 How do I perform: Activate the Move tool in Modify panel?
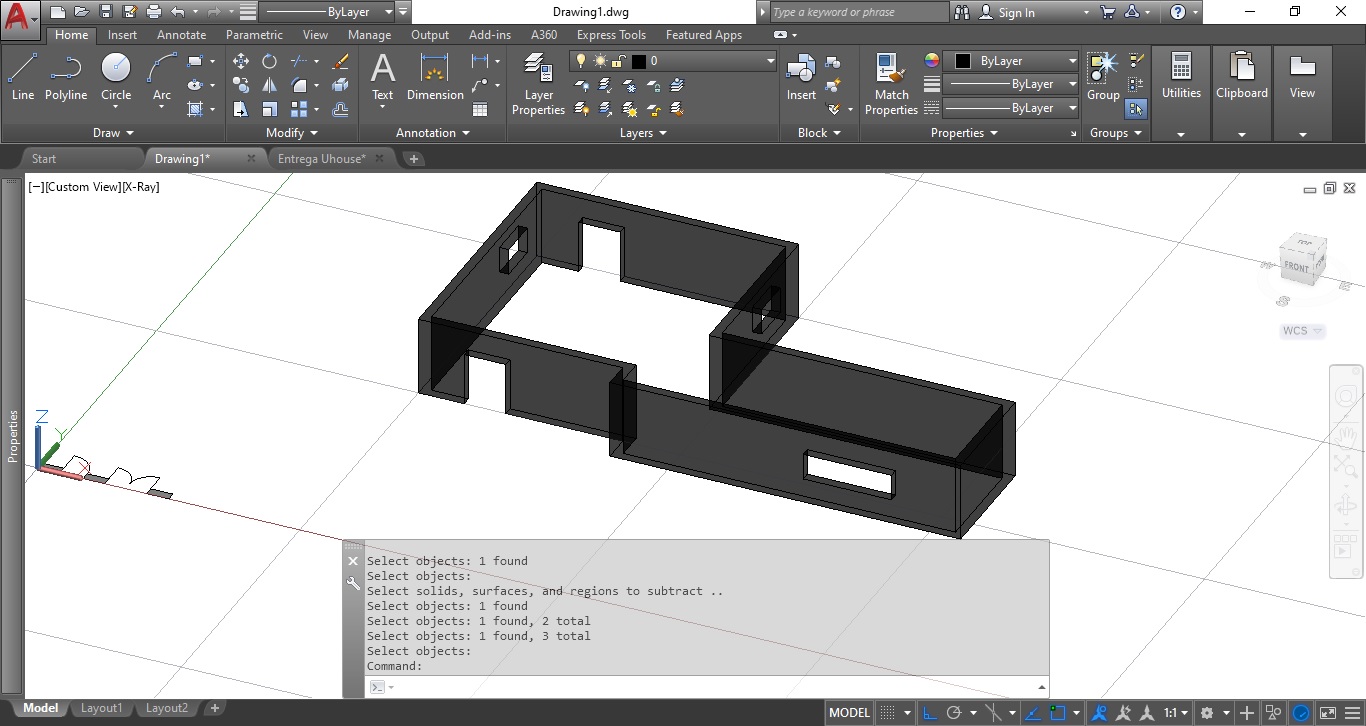241,61
